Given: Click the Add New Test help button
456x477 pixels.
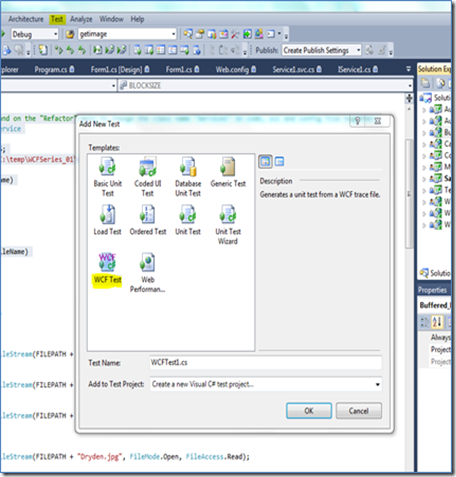Looking at the screenshot, I should (x=357, y=121).
